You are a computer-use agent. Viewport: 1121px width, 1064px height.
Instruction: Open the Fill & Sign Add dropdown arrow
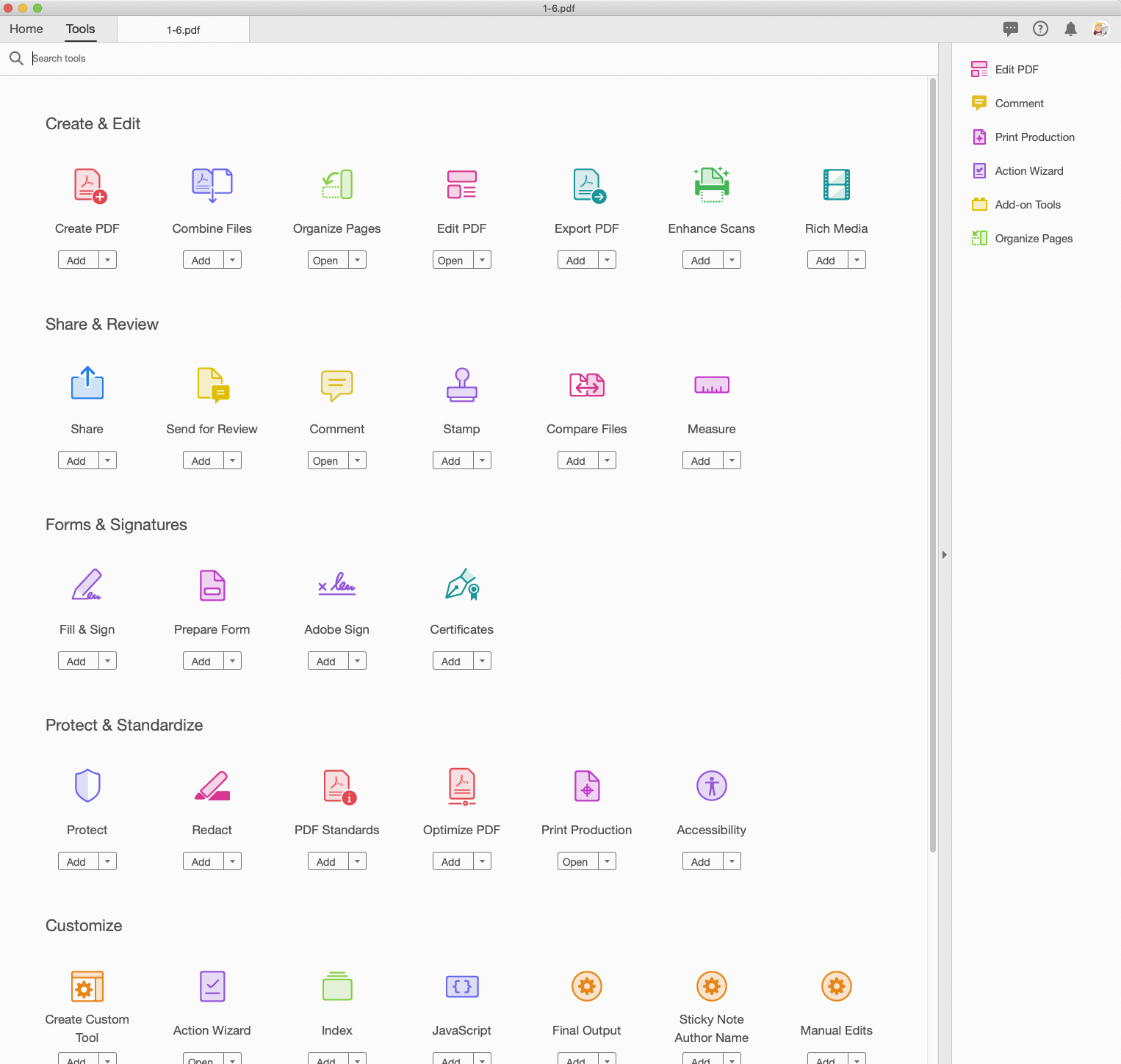tap(107, 661)
